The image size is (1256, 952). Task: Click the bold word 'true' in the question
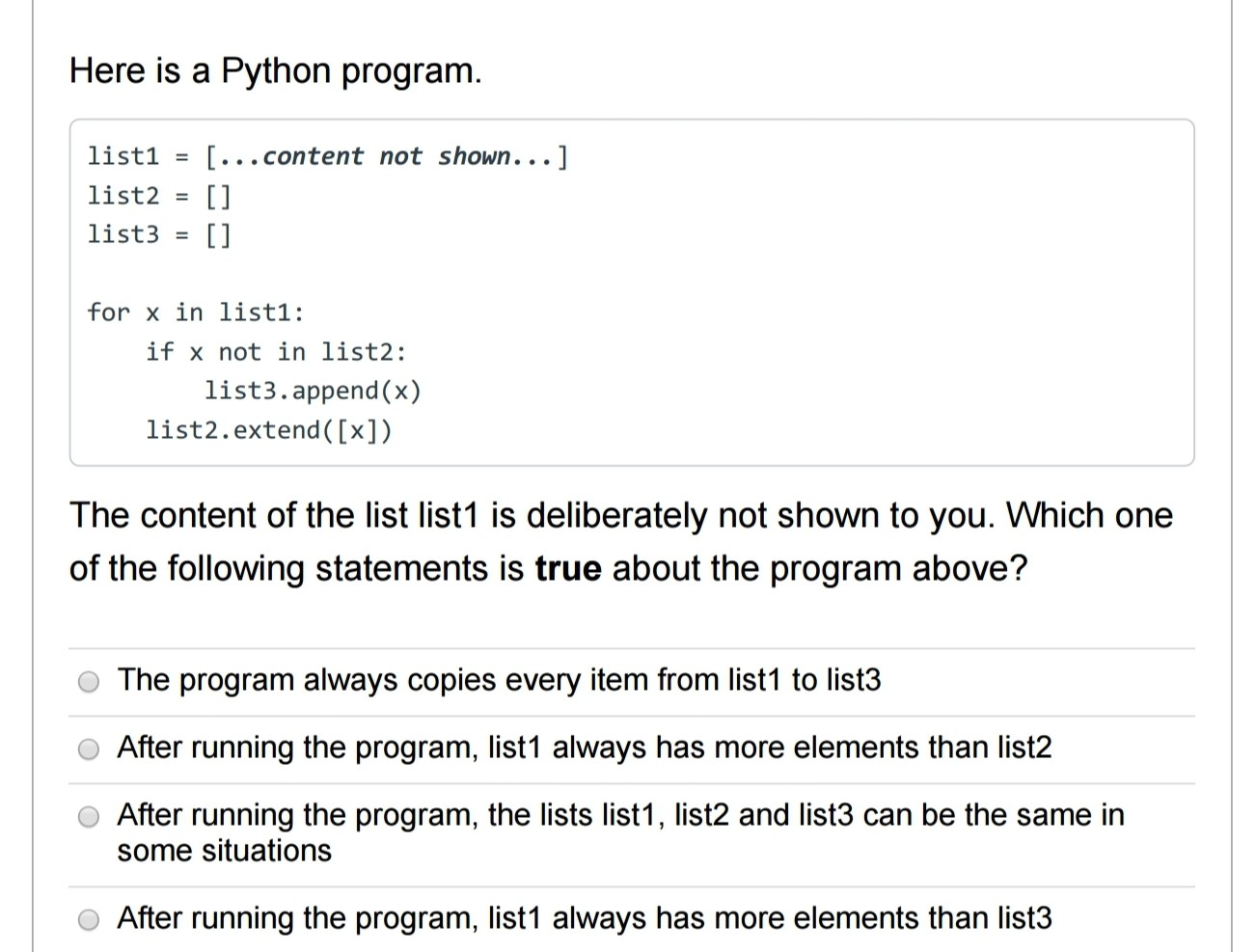click(x=568, y=568)
